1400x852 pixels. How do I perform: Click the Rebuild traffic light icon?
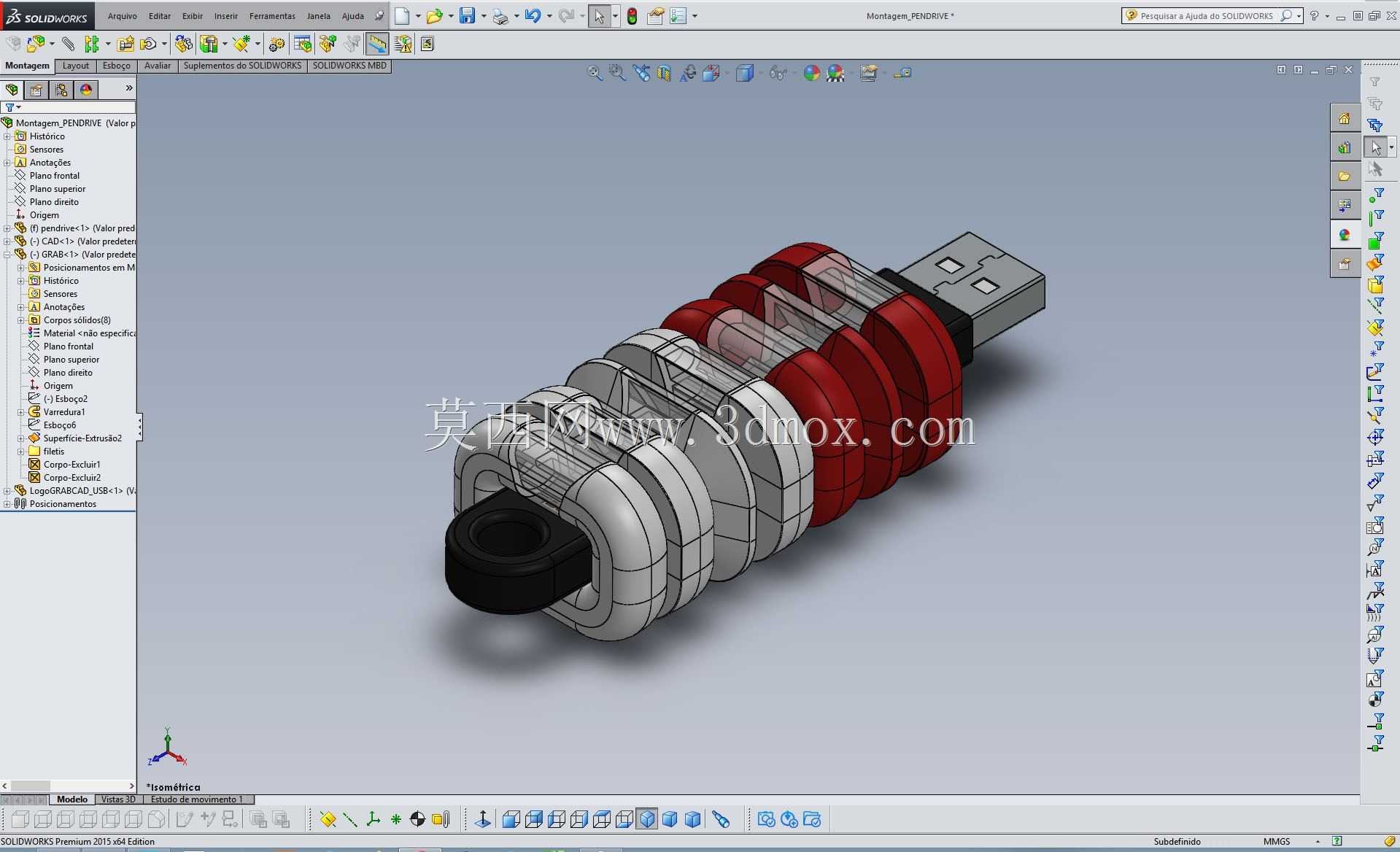tap(633, 16)
